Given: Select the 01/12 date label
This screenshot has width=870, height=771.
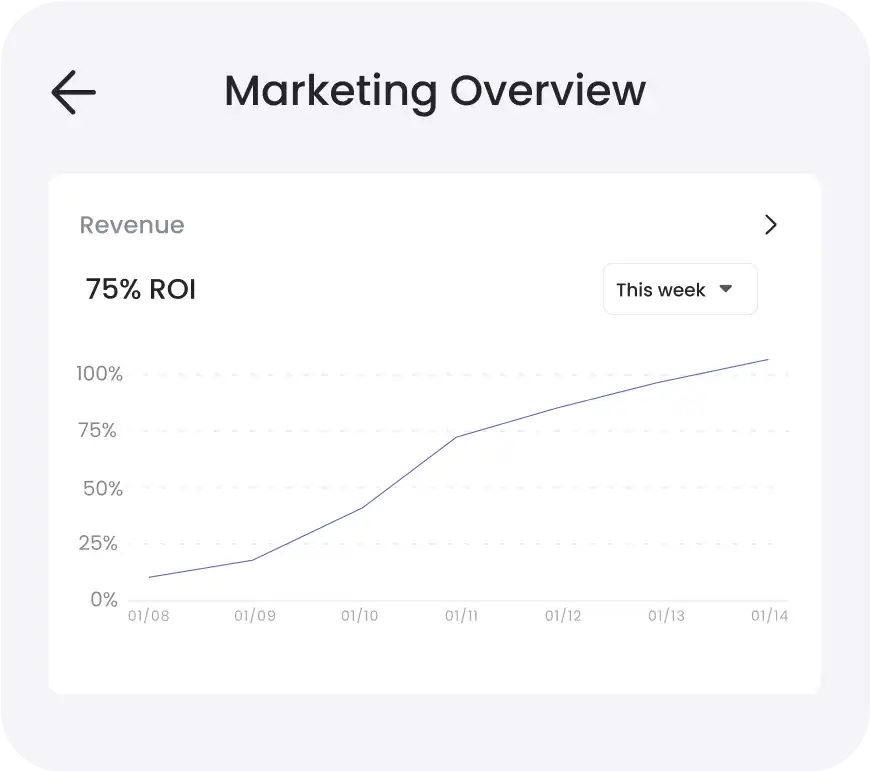Looking at the screenshot, I should coord(563,616).
